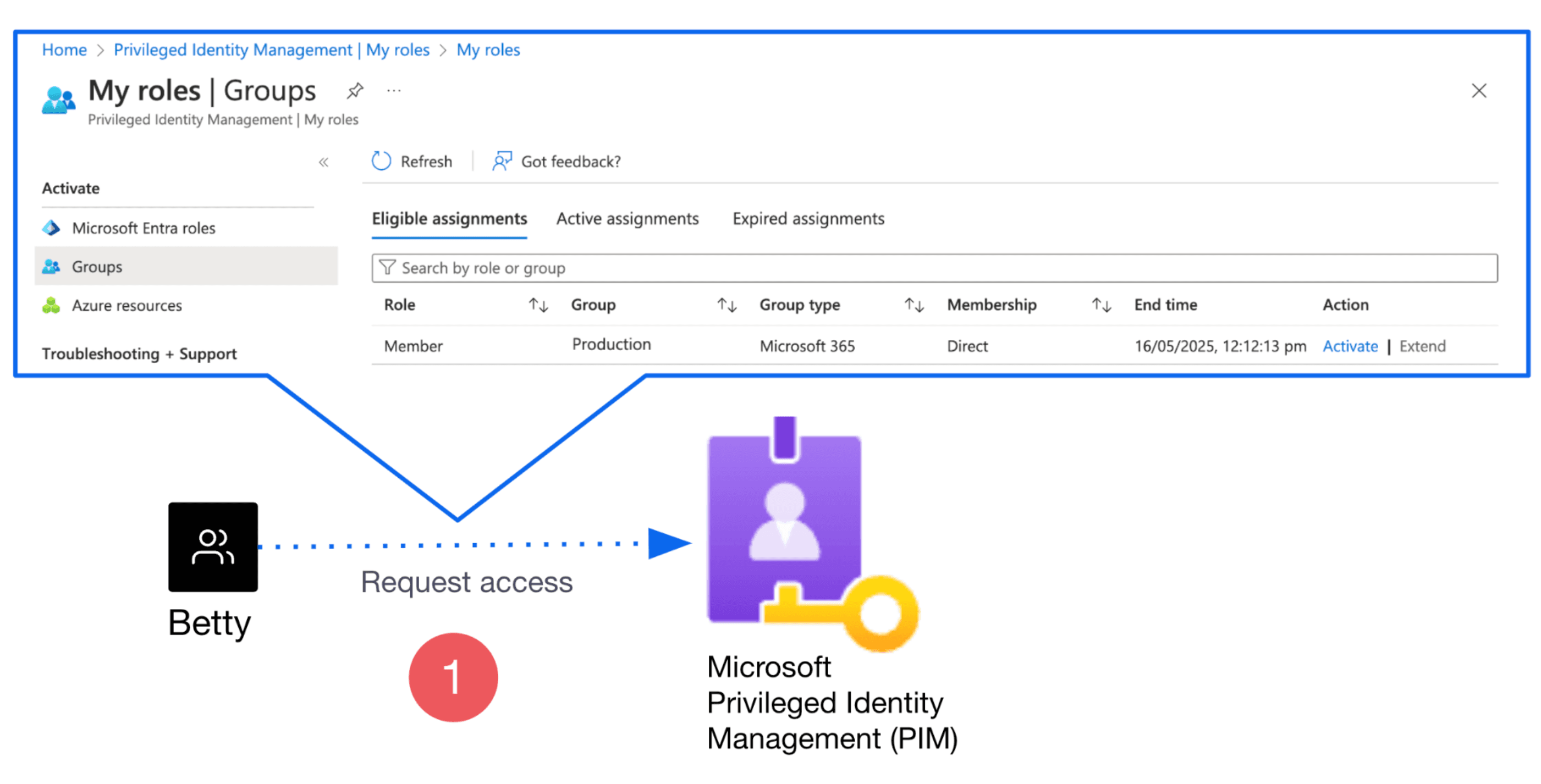This screenshot has width=1541, height=784.
Task: Sort table by Role column arrows
Action: click(x=538, y=305)
